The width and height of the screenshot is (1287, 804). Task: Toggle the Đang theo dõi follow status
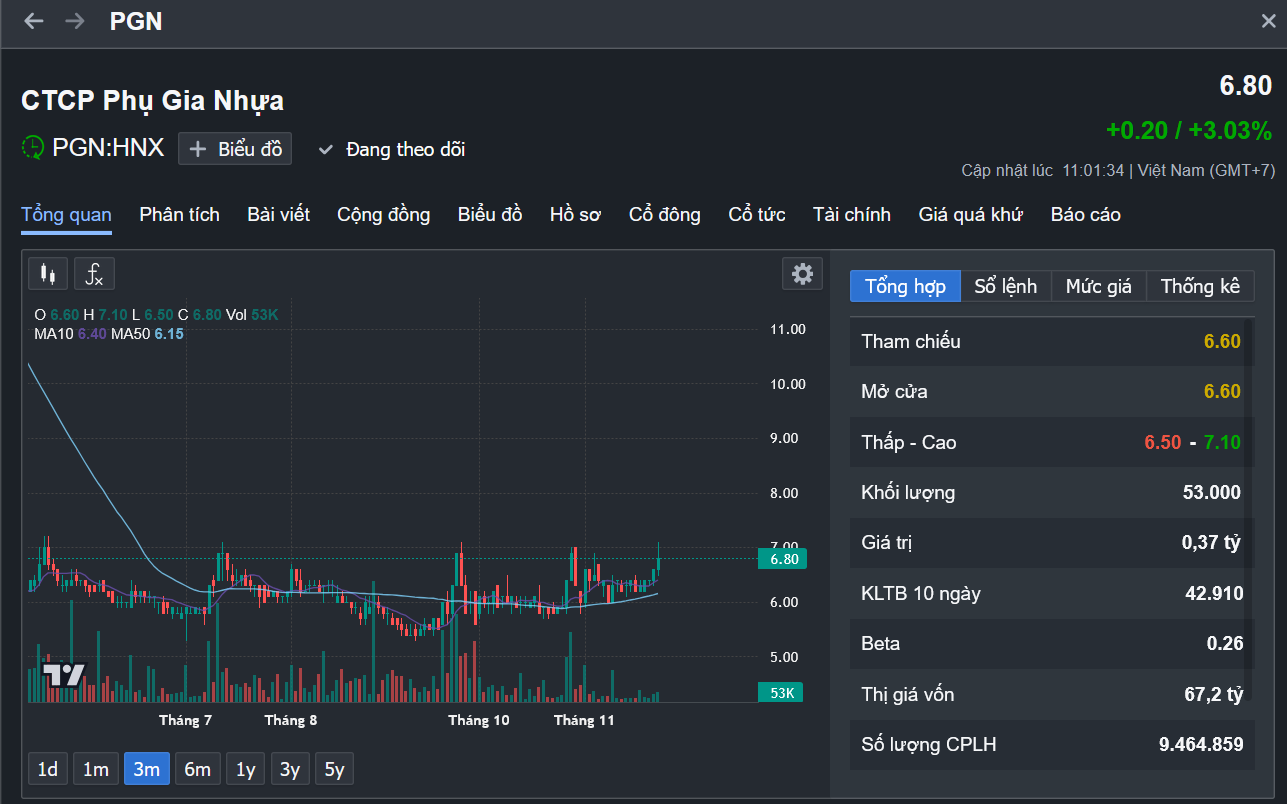[392, 149]
